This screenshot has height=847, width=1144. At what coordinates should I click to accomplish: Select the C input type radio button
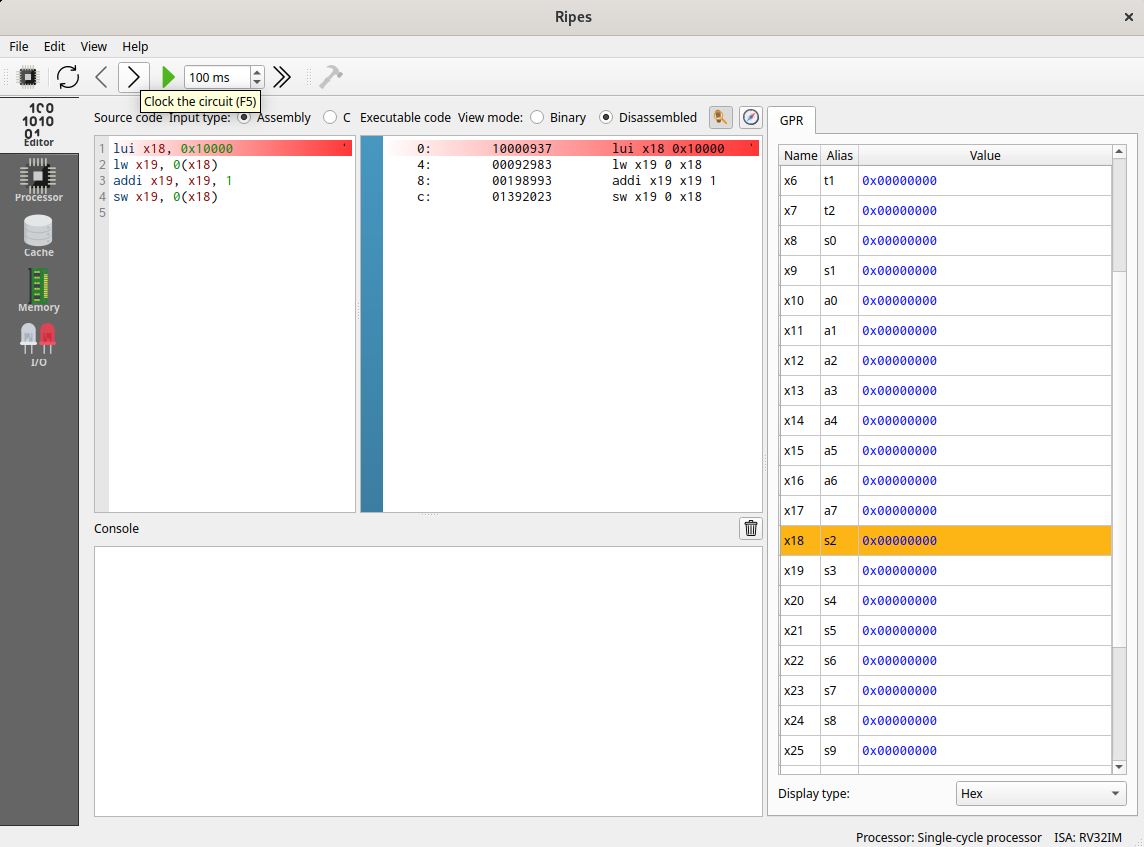pos(330,117)
